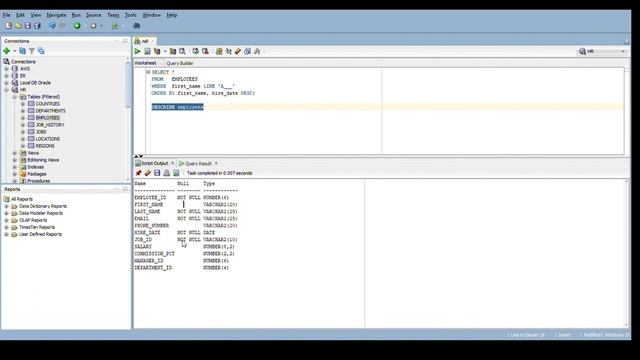Click the funnel Filter icon in Connections panel
640x360 pixels.
pyautogui.click(x=32, y=51)
